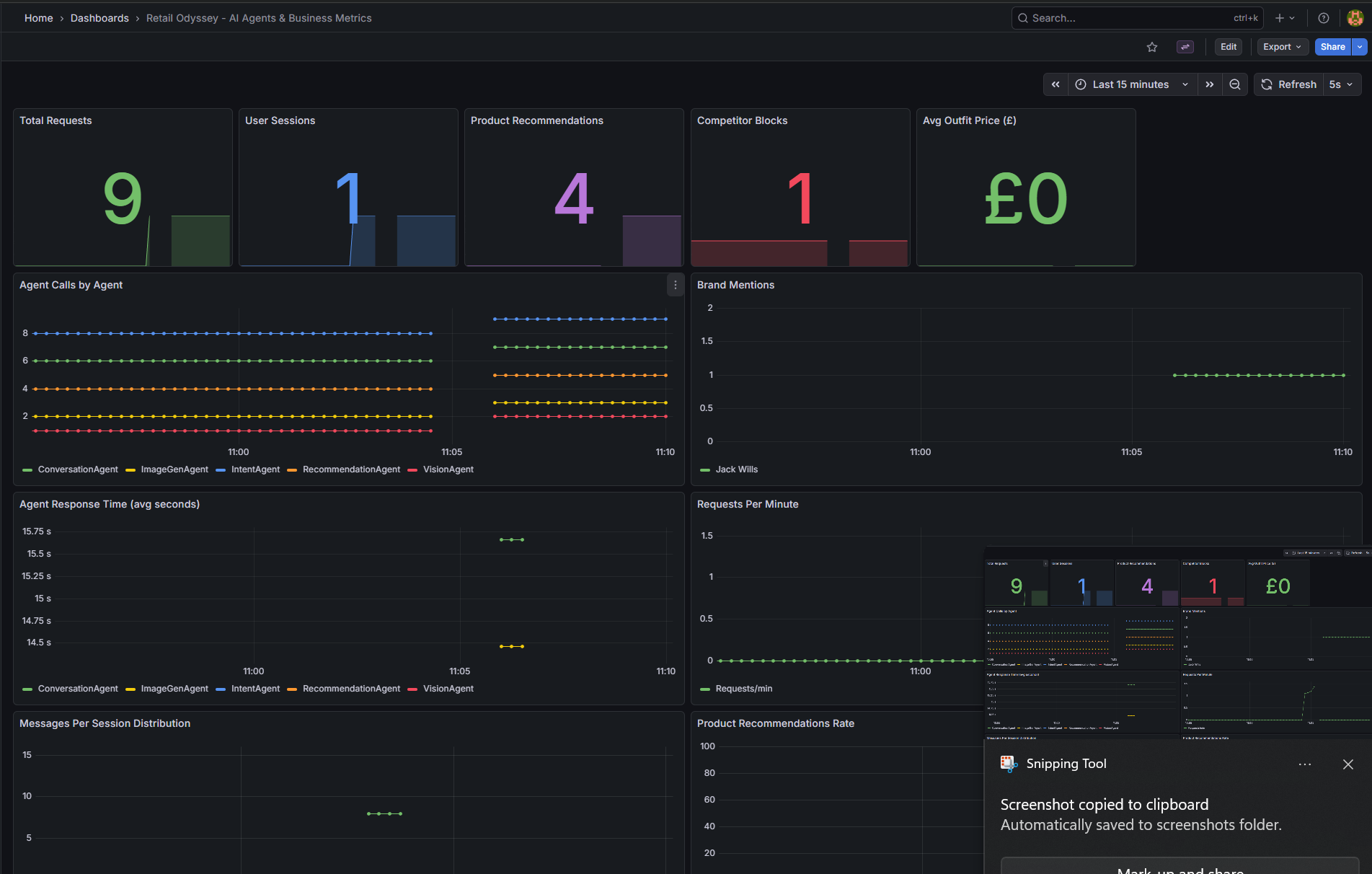Click the Share button

tap(1332, 47)
